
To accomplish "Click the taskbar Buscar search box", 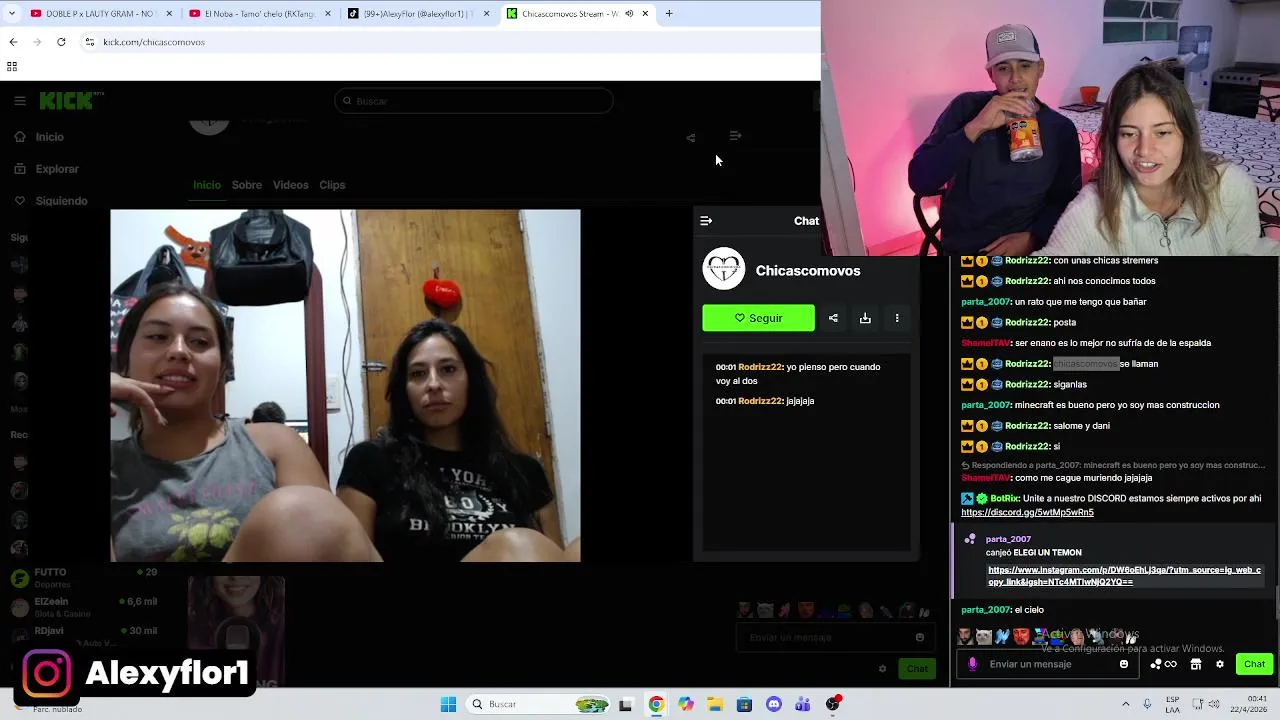I will click(x=538, y=704).
